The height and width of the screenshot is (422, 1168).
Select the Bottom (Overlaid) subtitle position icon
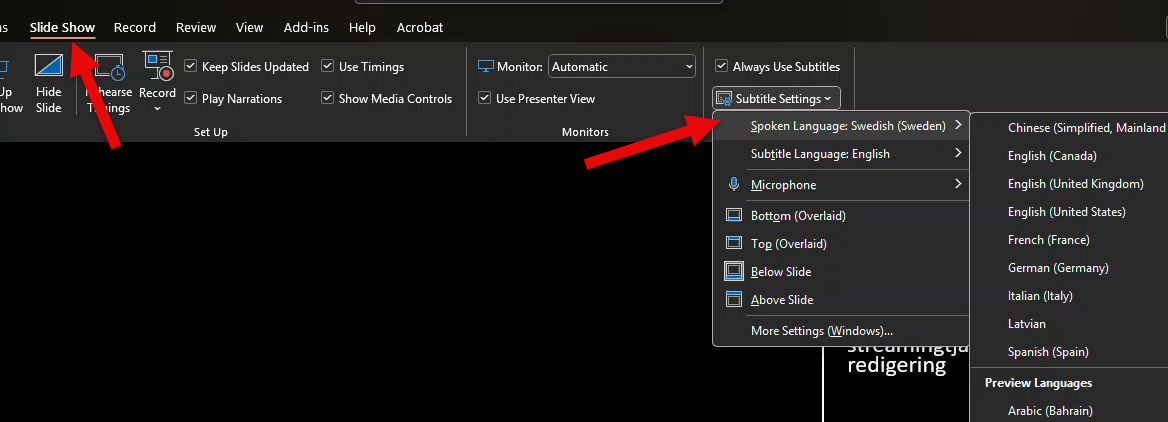[734, 216]
